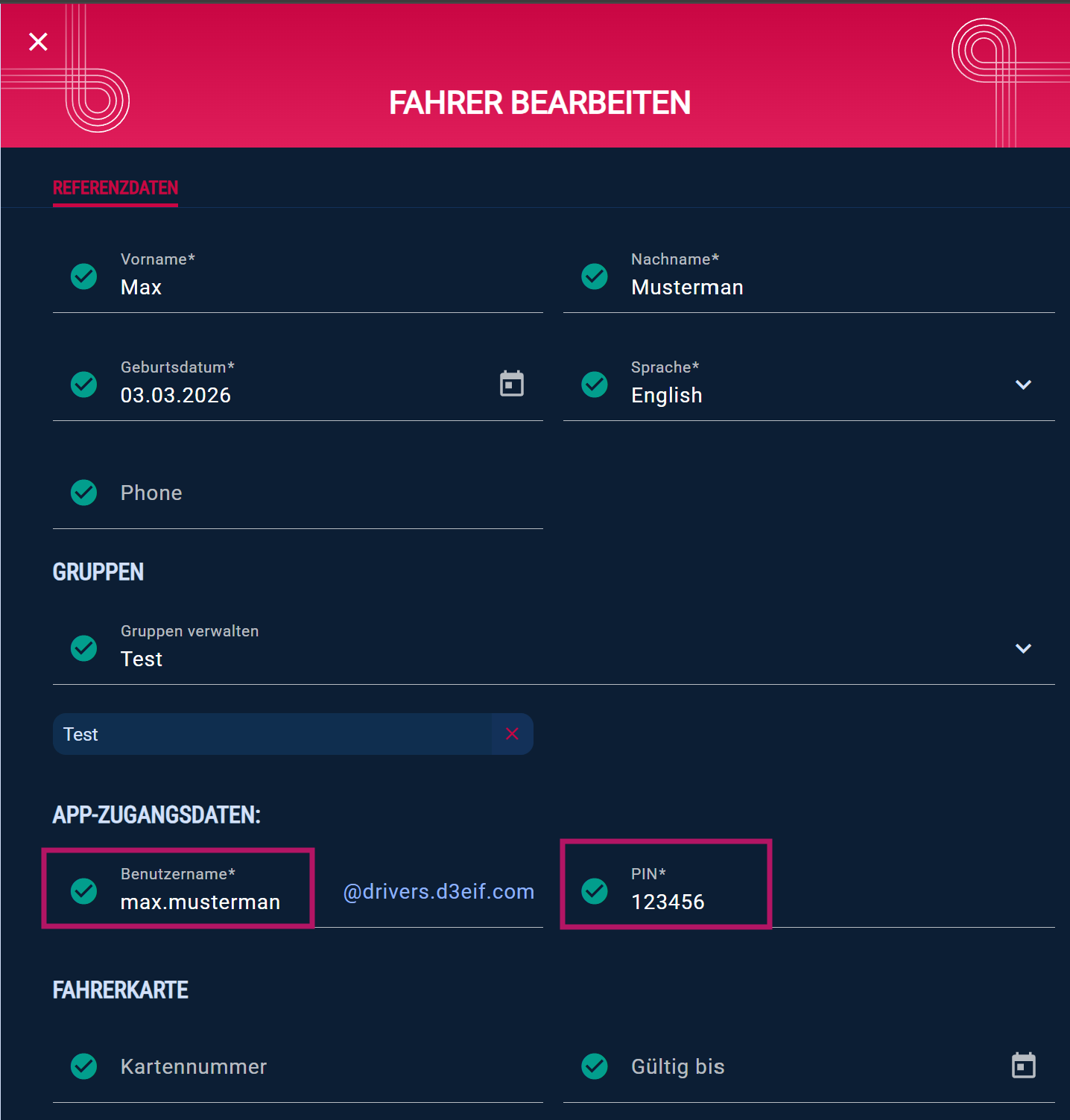Open the Sprache field showing English

tap(809, 385)
